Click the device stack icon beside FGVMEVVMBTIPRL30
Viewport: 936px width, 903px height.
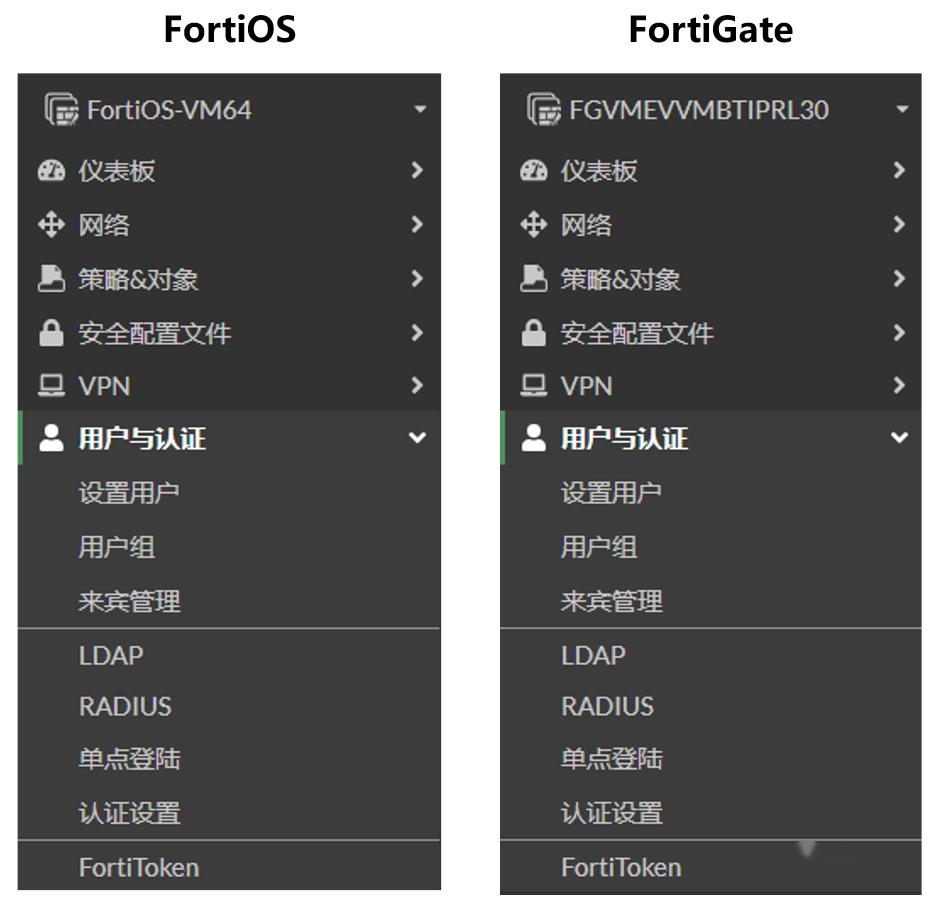tap(546, 110)
